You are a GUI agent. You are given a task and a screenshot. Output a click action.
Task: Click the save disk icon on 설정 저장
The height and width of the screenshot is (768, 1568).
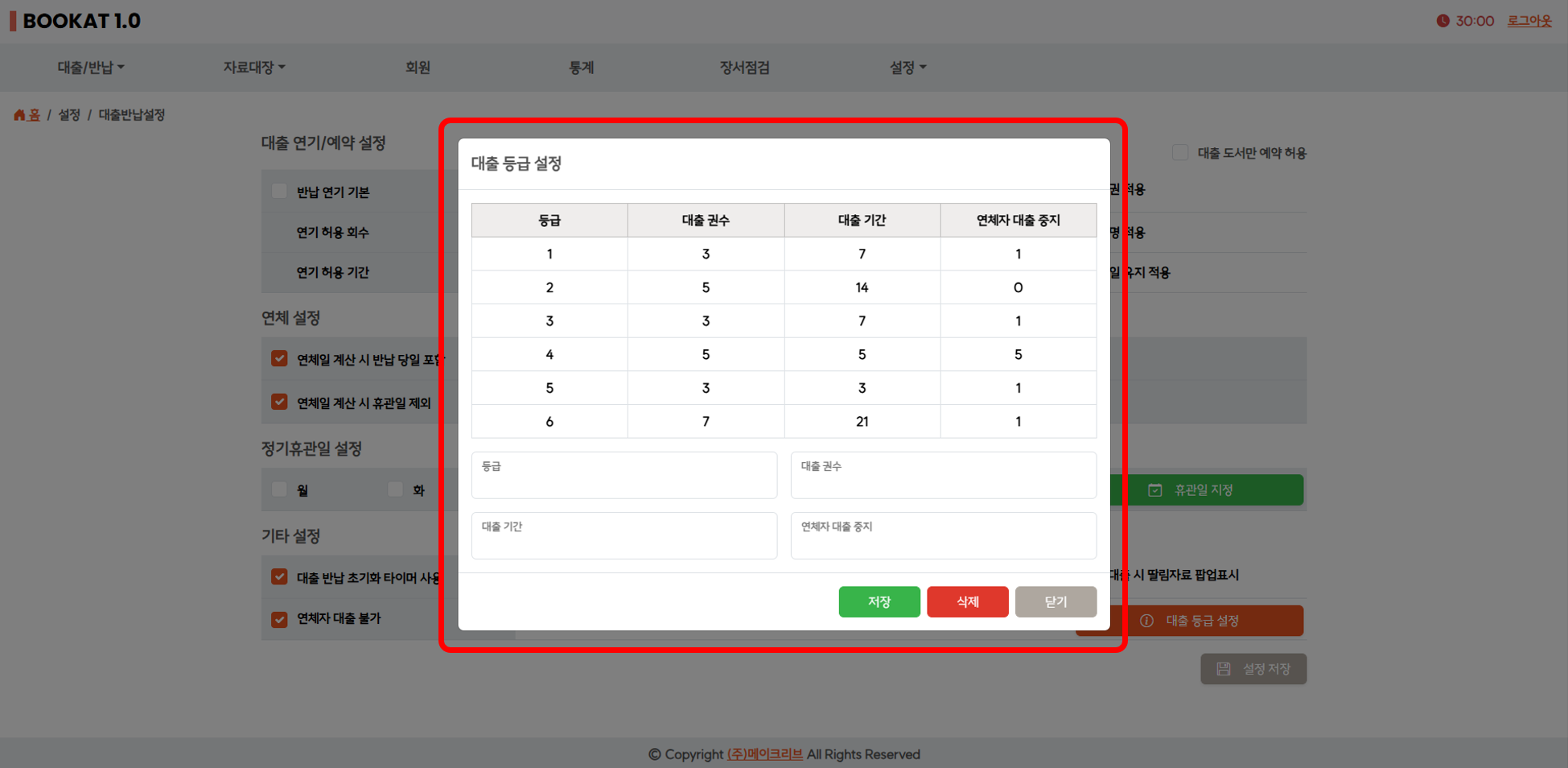[x=1223, y=669]
